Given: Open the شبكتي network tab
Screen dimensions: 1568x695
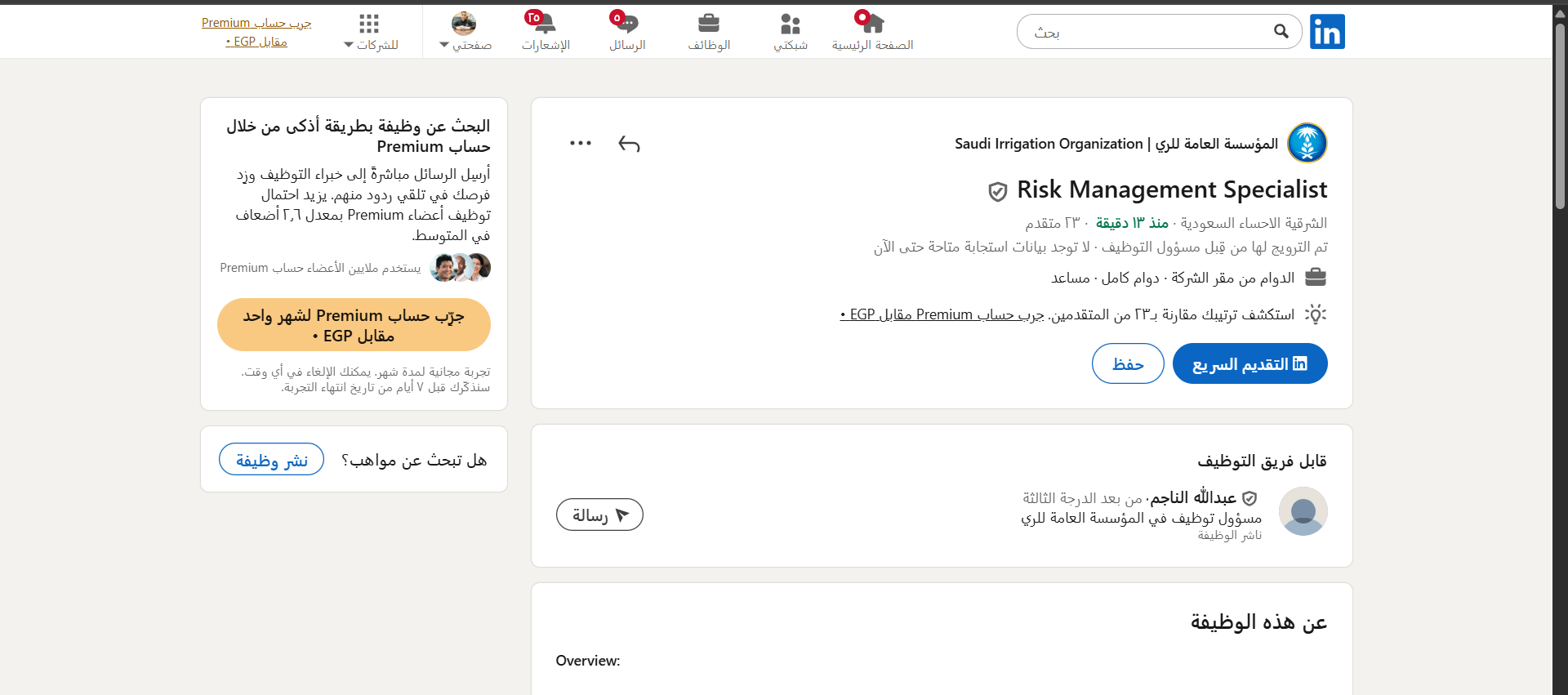Looking at the screenshot, I should coord(791,32).
